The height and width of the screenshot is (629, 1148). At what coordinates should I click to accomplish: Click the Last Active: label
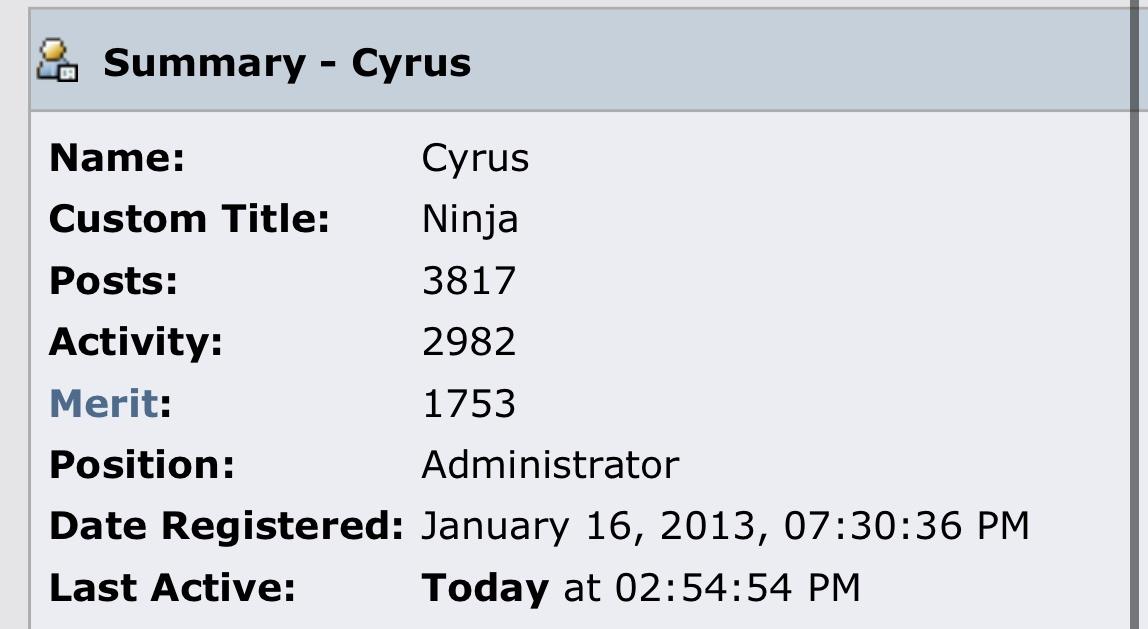(x=172, y=588)
